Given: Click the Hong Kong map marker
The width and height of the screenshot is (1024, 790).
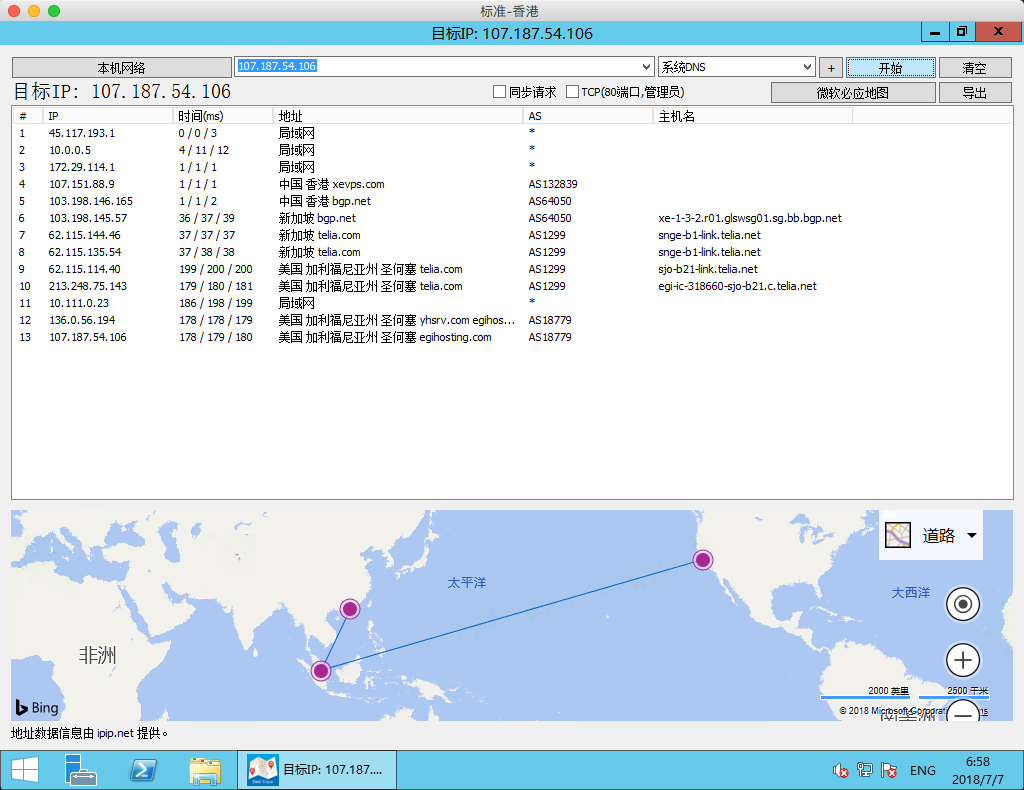Looking at the screenshot, I should click(x=350, y=608).
